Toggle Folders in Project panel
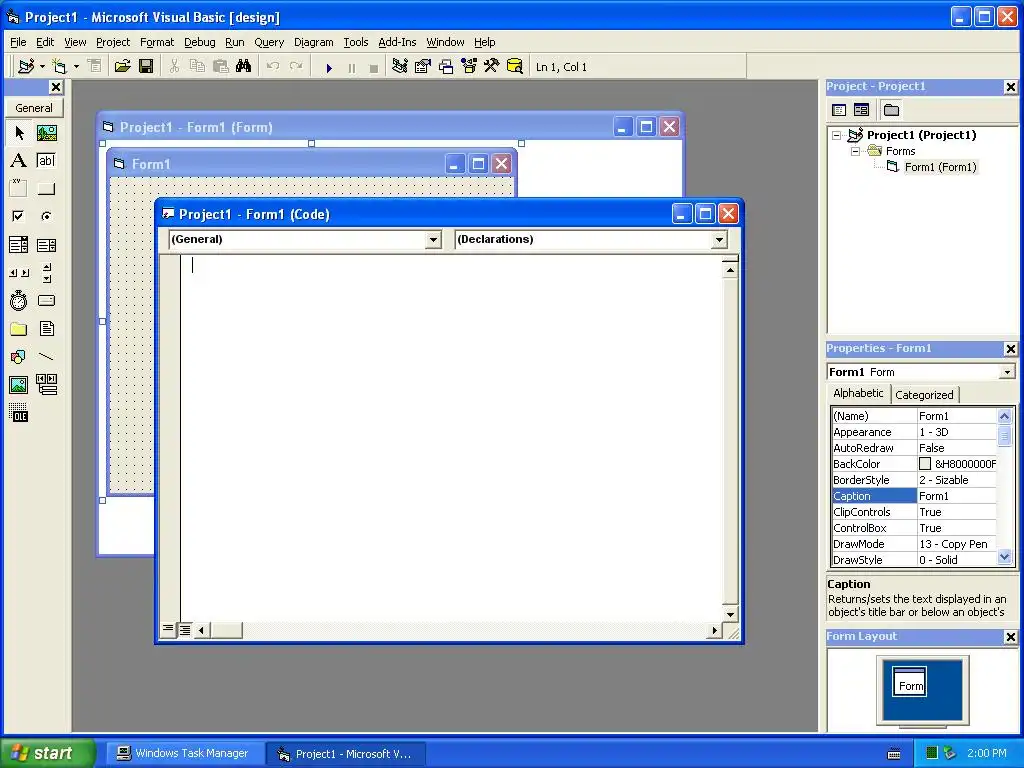The image size is (1024, 768). pyautogui.click(x=891, y=110)
